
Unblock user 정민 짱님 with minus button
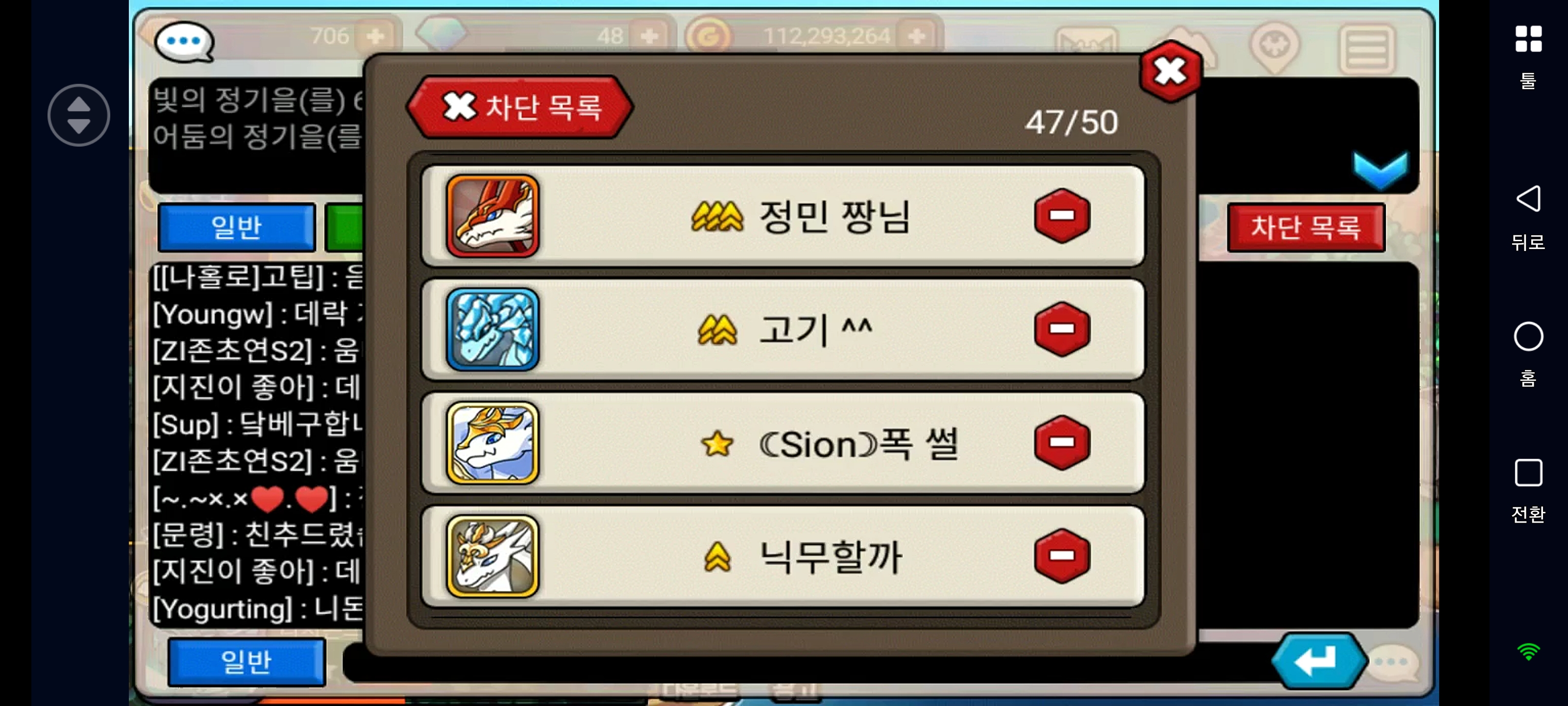point(1061,216)
